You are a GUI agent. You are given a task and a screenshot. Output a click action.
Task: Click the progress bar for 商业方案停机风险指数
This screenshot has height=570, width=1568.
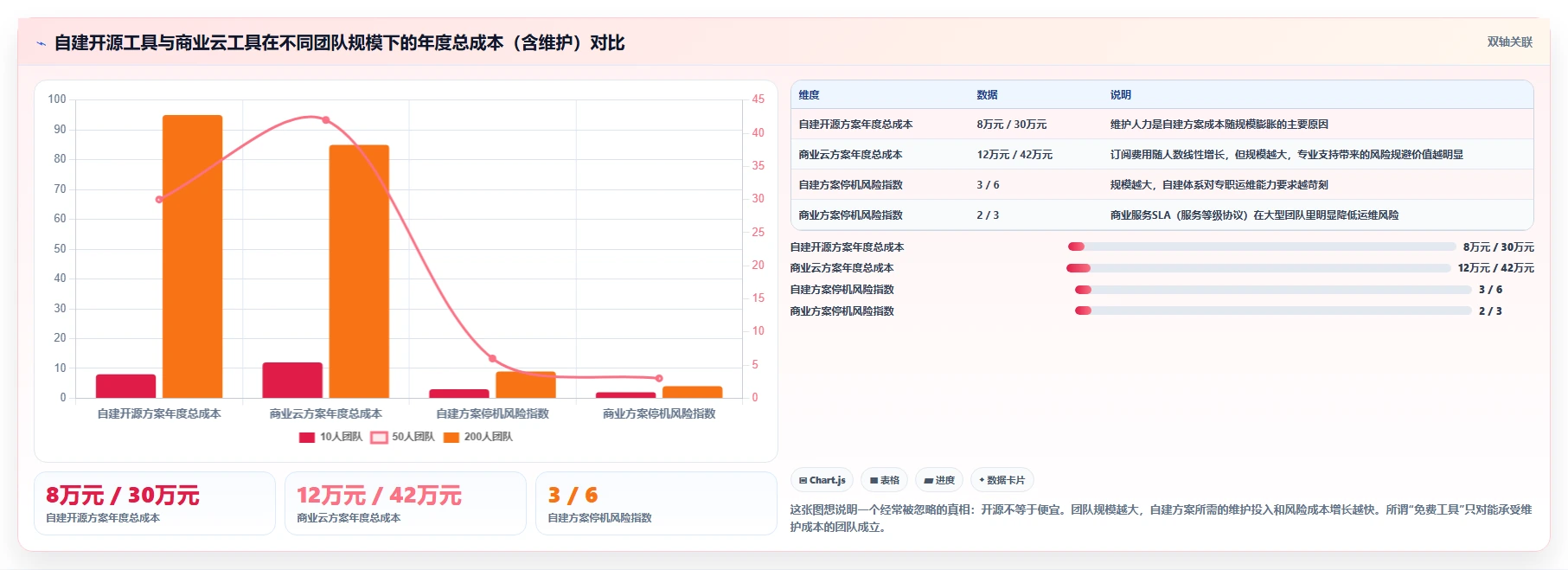pos(1273,311)
